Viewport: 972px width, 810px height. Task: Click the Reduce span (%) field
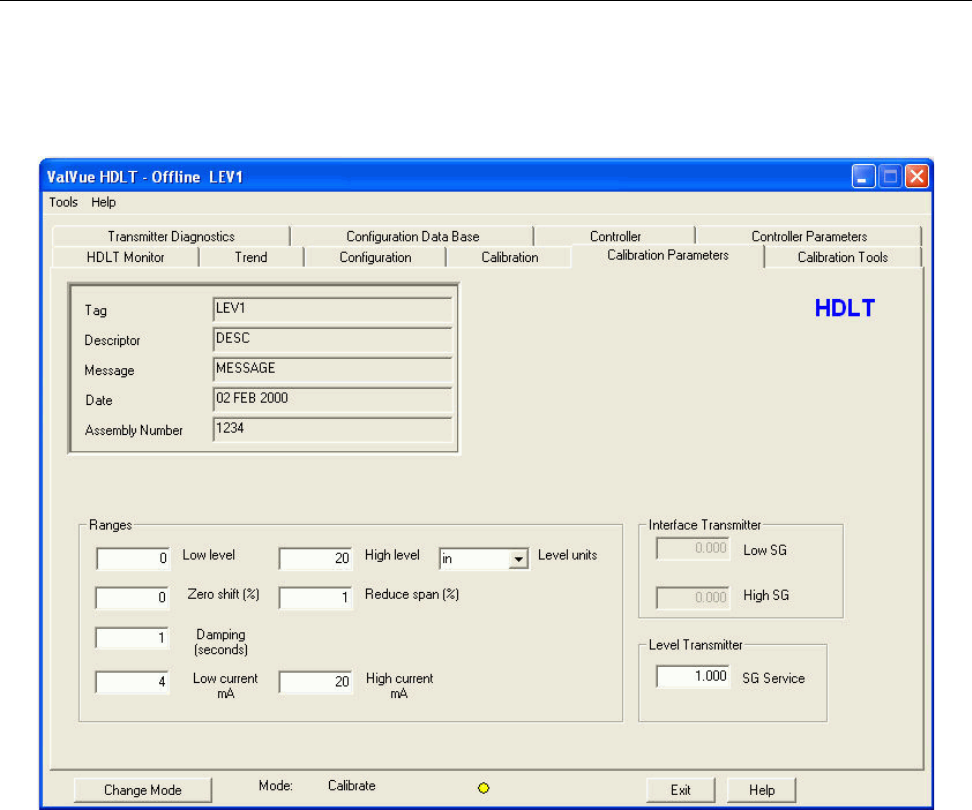(x=316, y=597)
